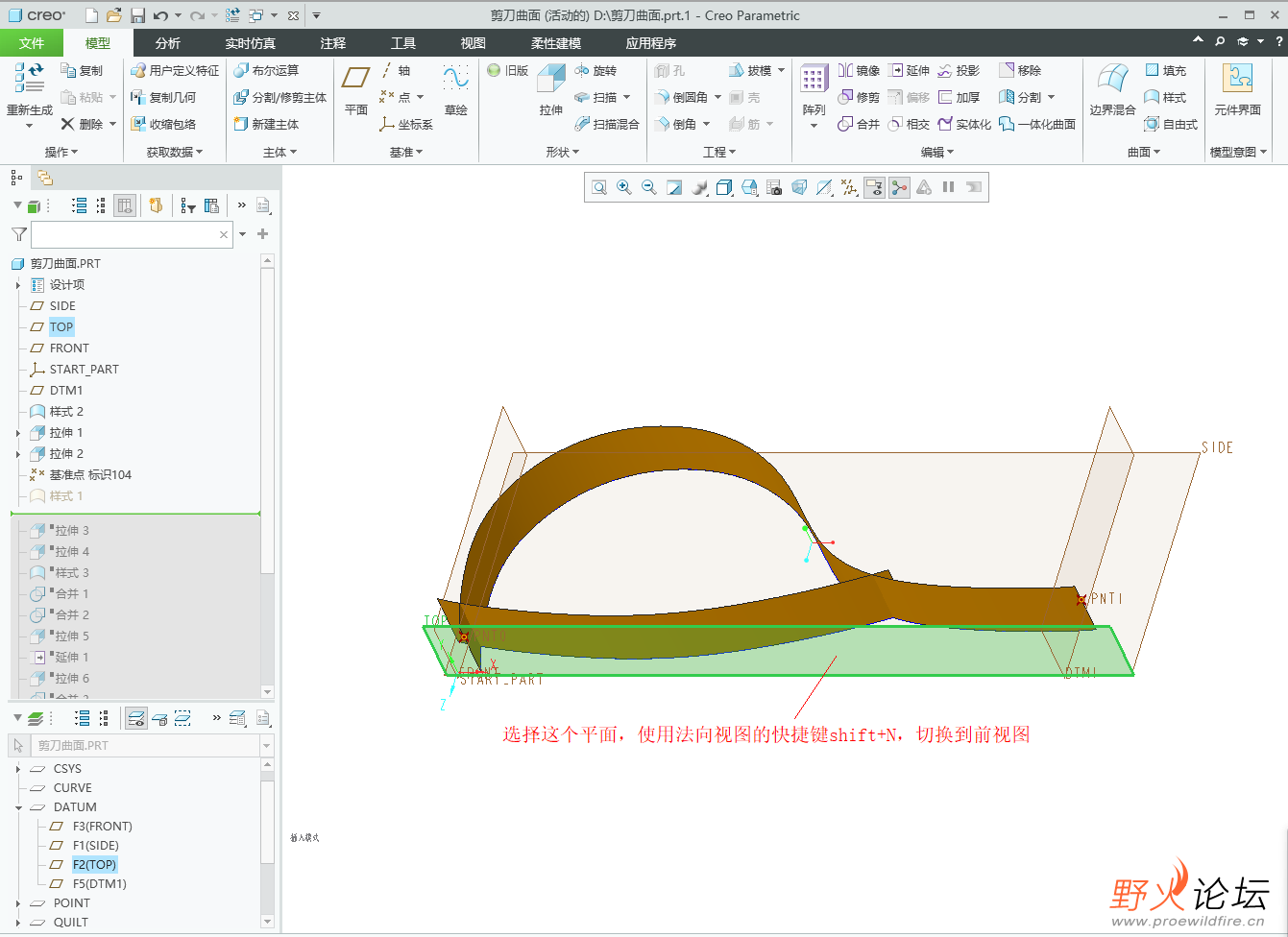Click the 重新生成 regenerate icon
Screen dimensions: 1288x937
point(30,78)
